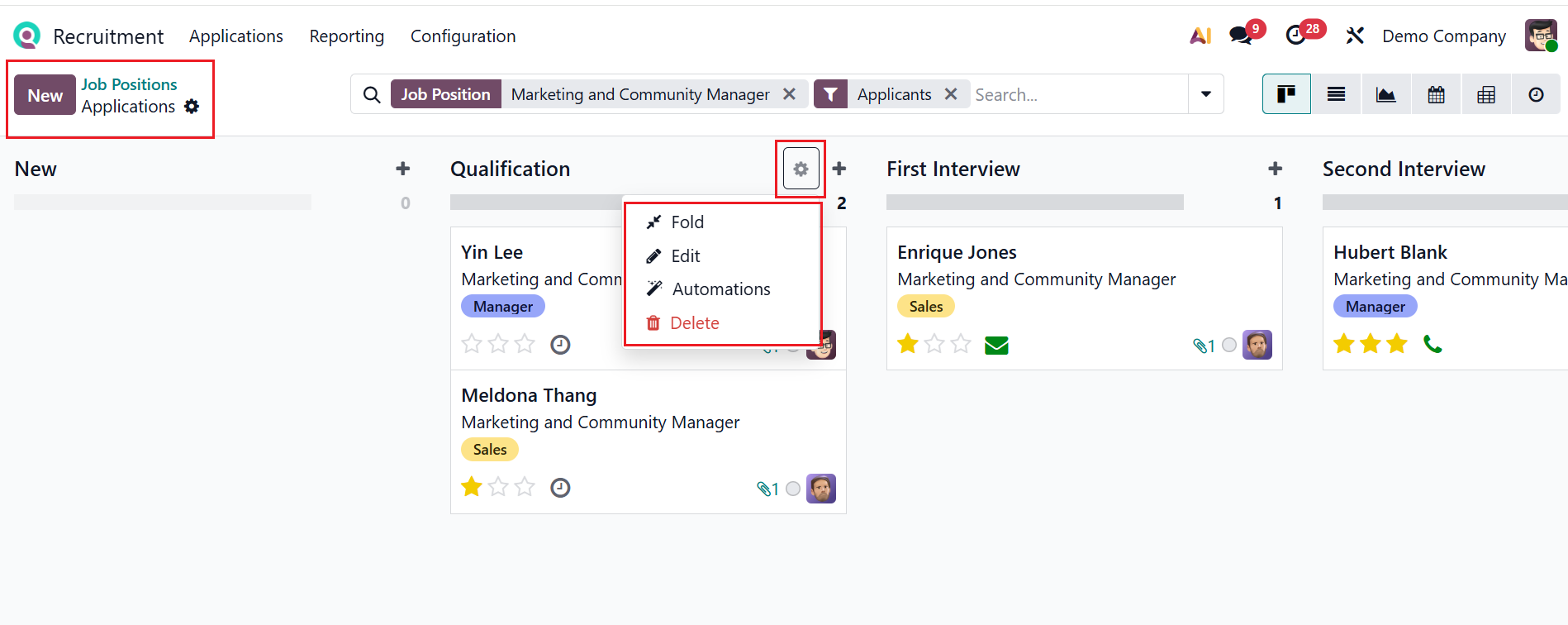
Task: Set Yin Lee priority to one star
Action: pyautogui.click(x=472, y=344)
